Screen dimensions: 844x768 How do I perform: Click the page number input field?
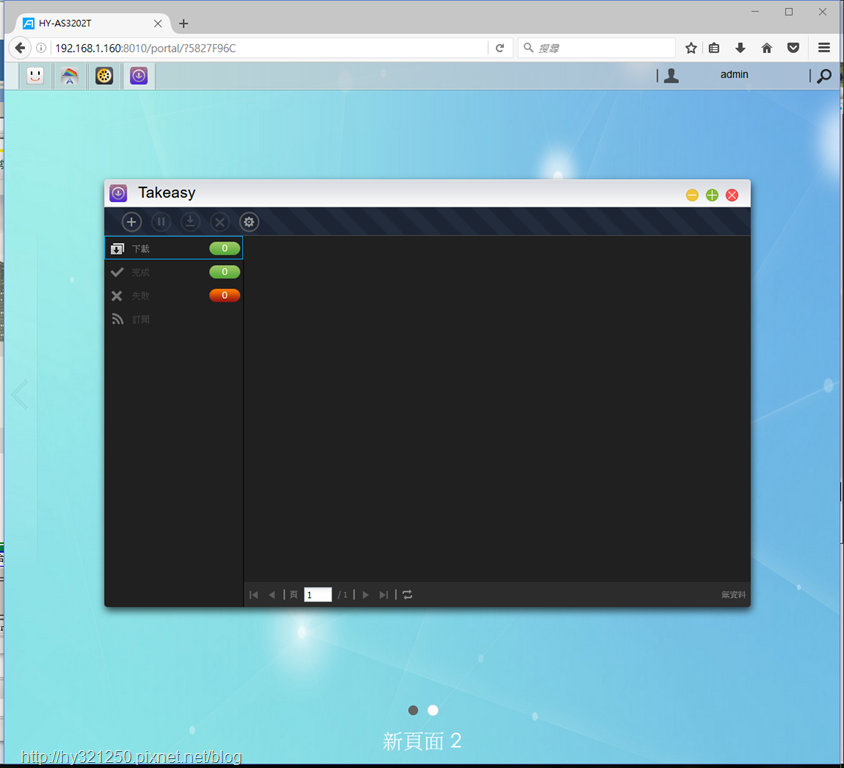[x=318, y=595]
